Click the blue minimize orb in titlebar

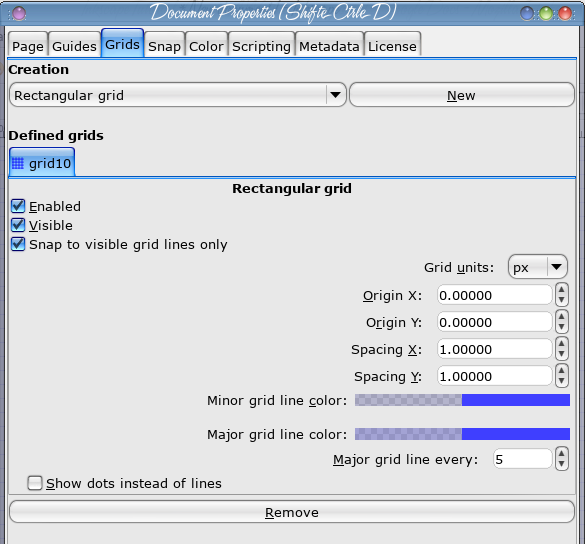tap(527, 13)
